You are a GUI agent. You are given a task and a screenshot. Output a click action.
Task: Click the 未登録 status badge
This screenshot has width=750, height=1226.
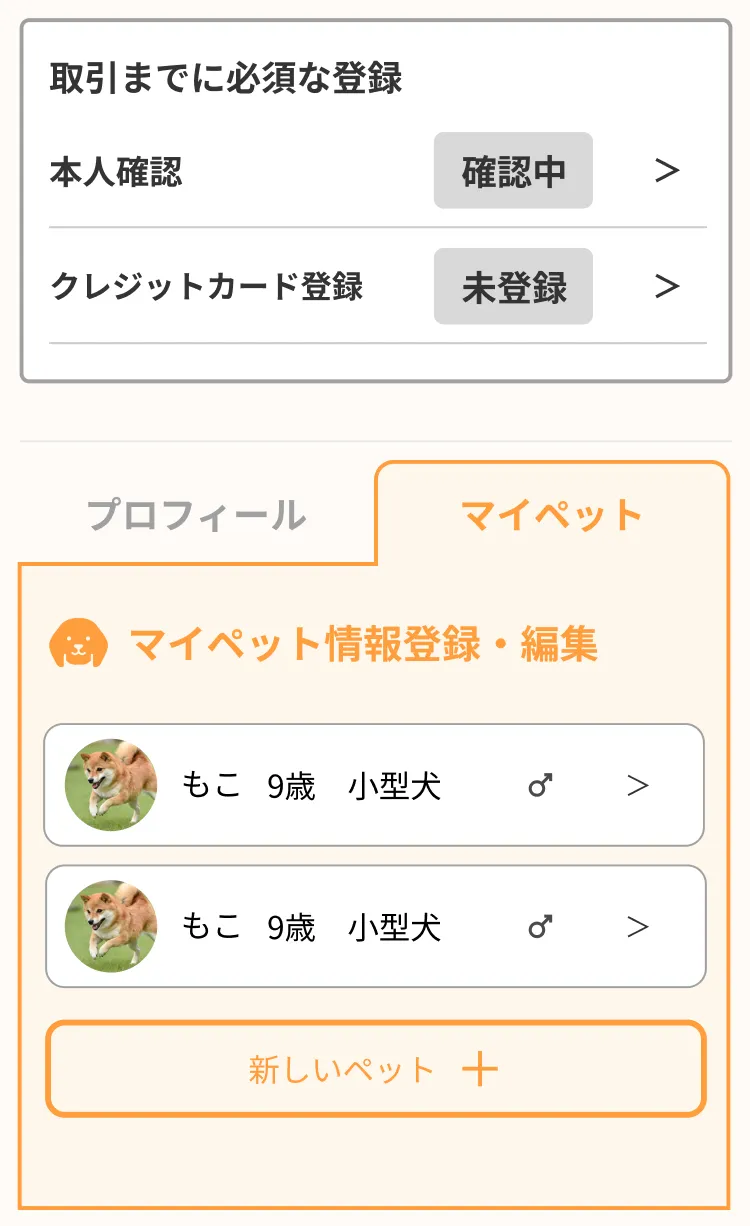(x=513, y=287)
